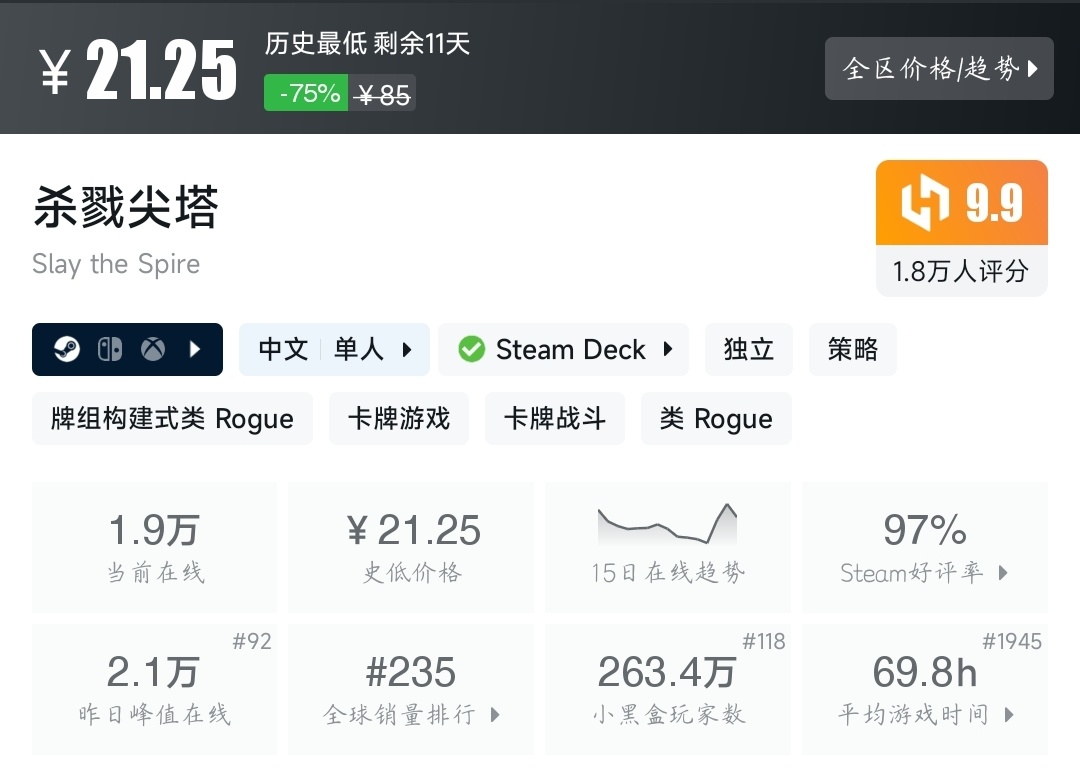
Task: Tap the 卡牌战斗 tag
Action: coord(555,419)
